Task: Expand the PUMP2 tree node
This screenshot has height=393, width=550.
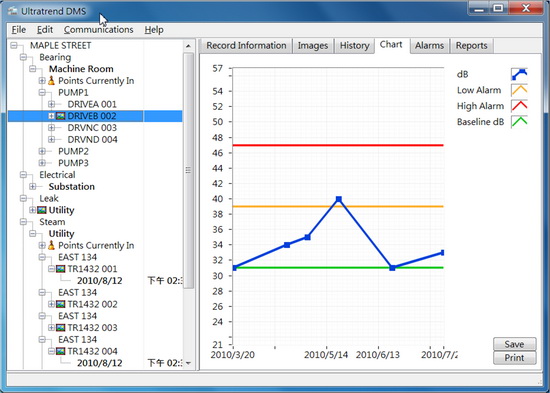Action: coord(42,152)
